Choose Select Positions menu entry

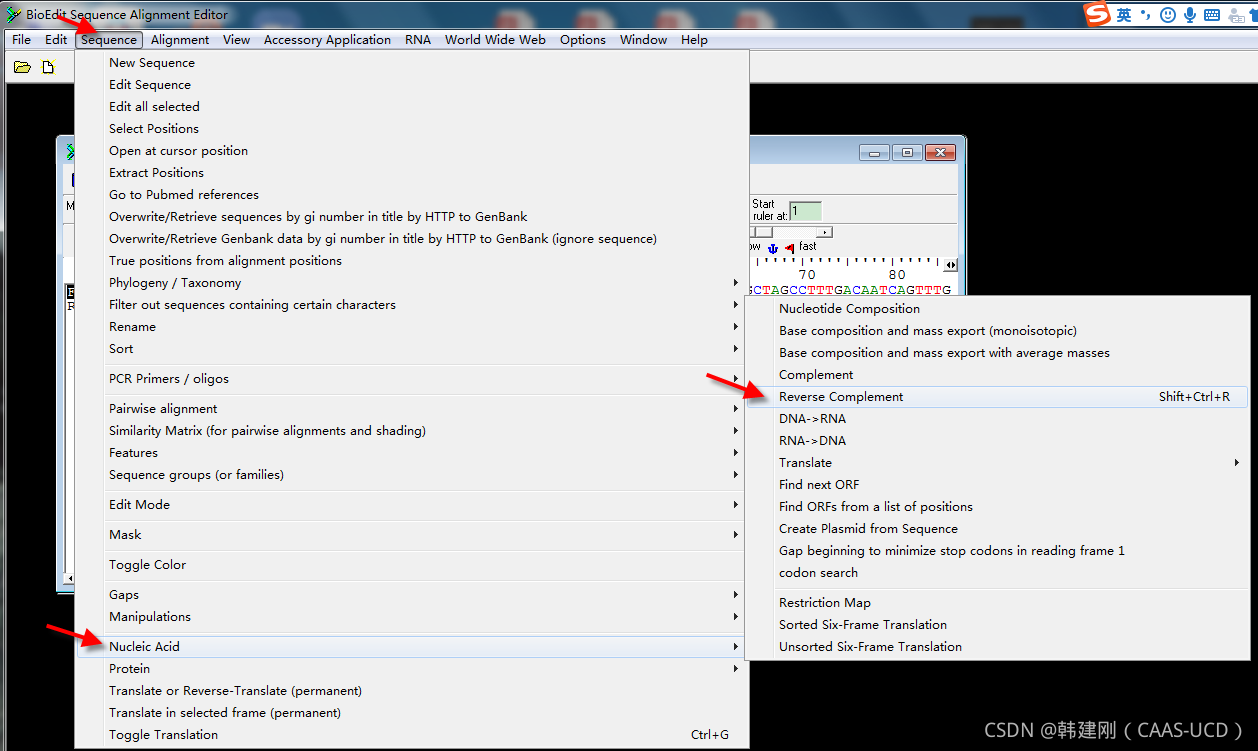coord(411,129)
